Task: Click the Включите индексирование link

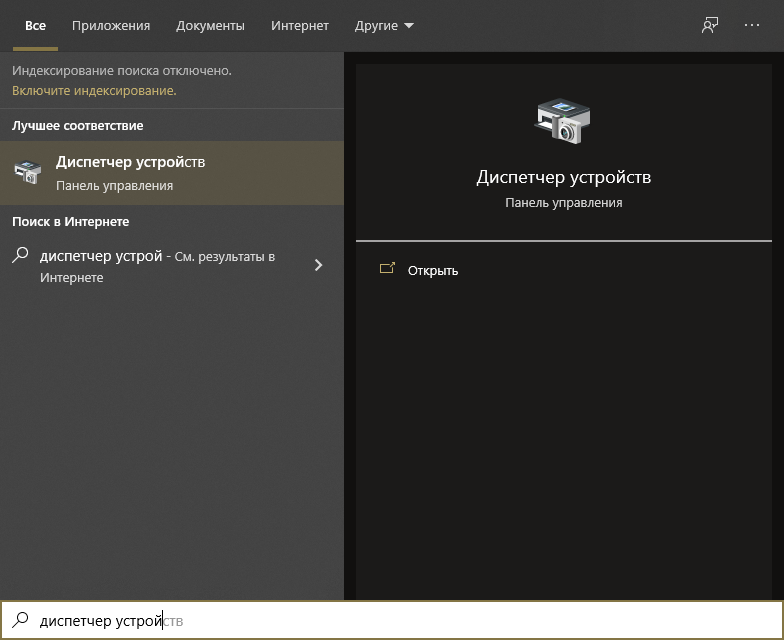Action: 94,90
